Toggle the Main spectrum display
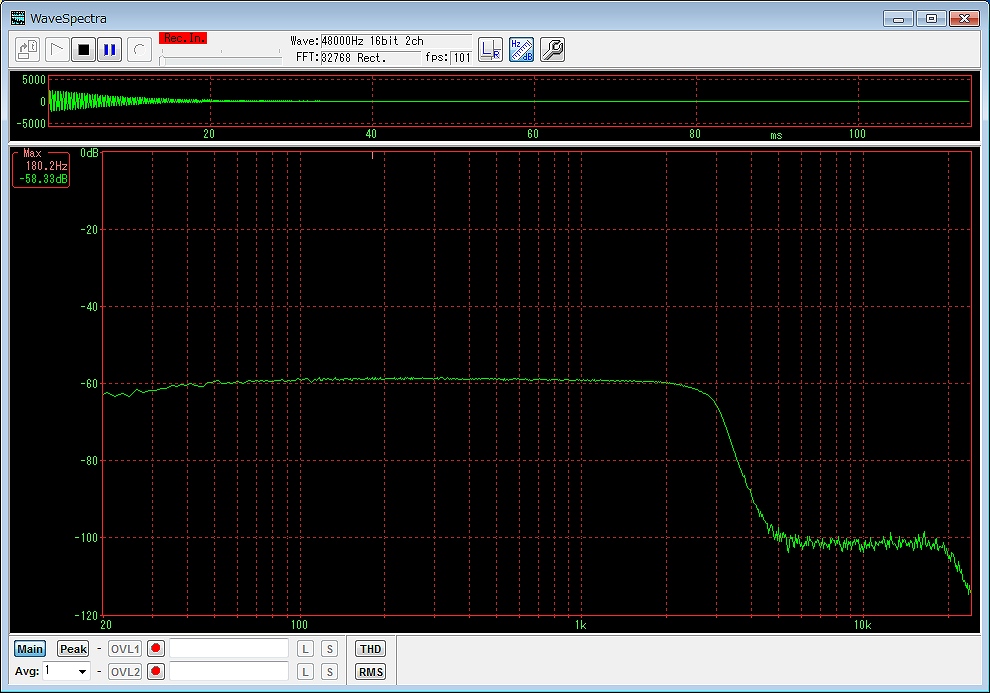 (30, 649)
